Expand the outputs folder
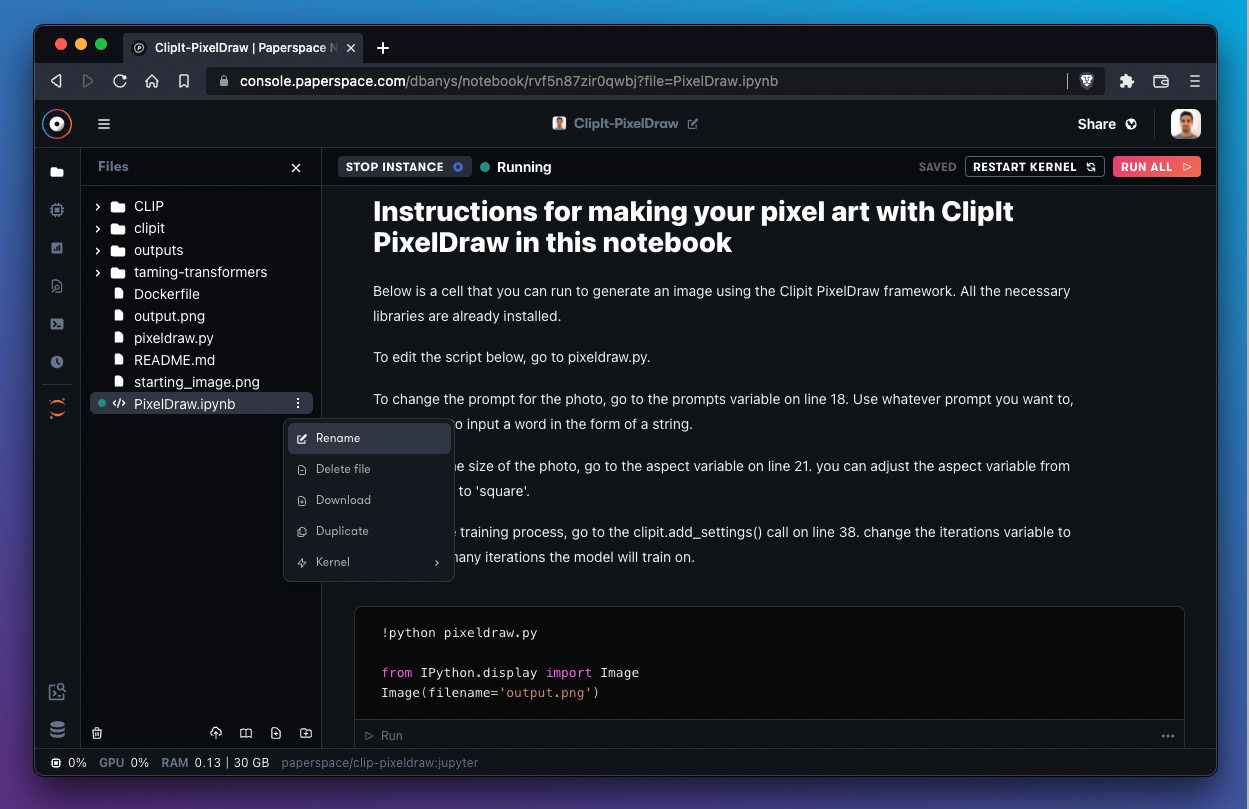Viewport: 1249px width, 809px height. click(98, 250)
